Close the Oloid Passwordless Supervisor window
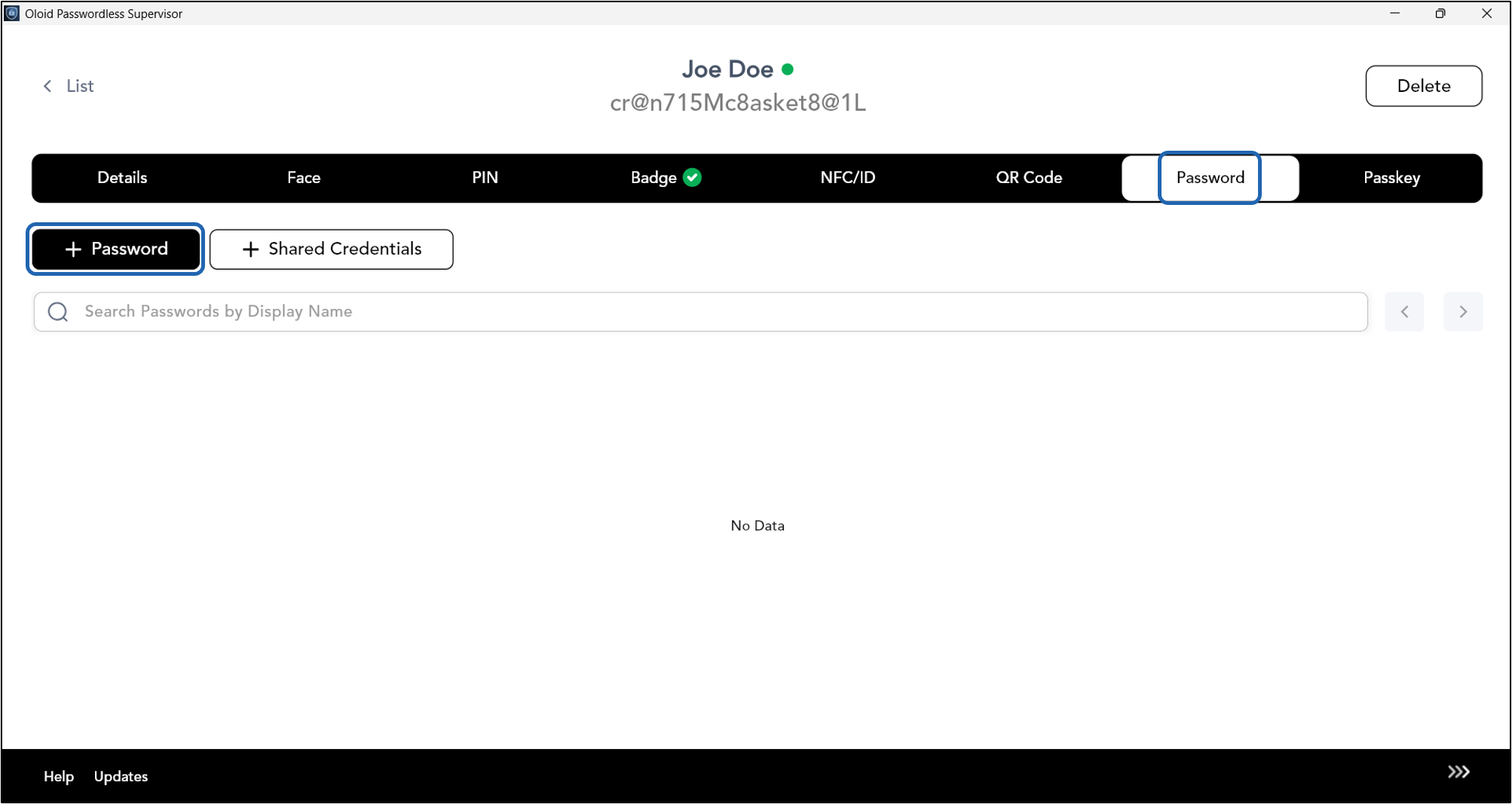The width and height of the screenshot is (1512, 804). tap(1486, 14)
